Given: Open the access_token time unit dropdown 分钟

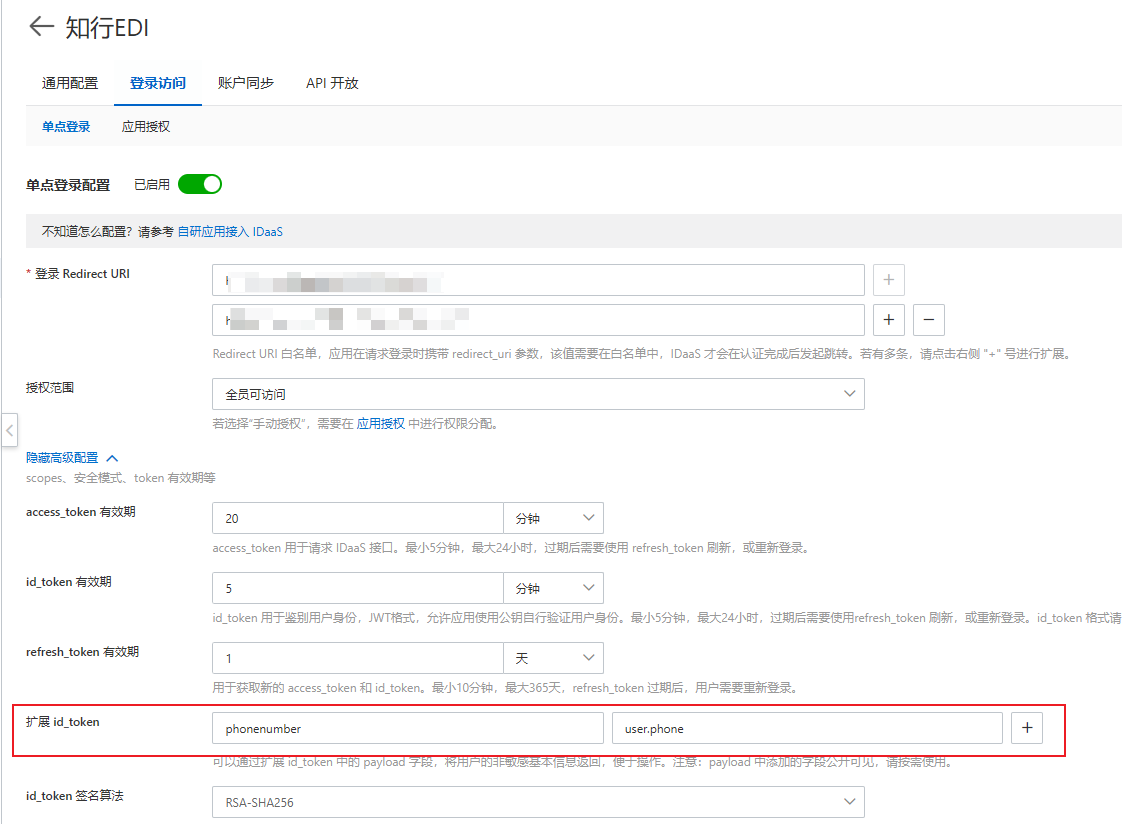Looking at the screenshot, I should tap(554, 517).
